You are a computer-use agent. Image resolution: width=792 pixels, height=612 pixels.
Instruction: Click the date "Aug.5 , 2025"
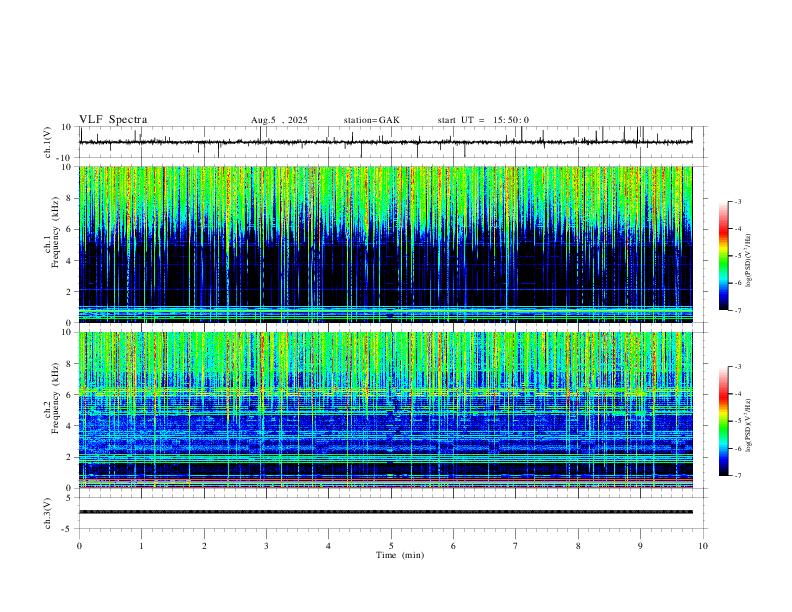click(x=279, y=120)
